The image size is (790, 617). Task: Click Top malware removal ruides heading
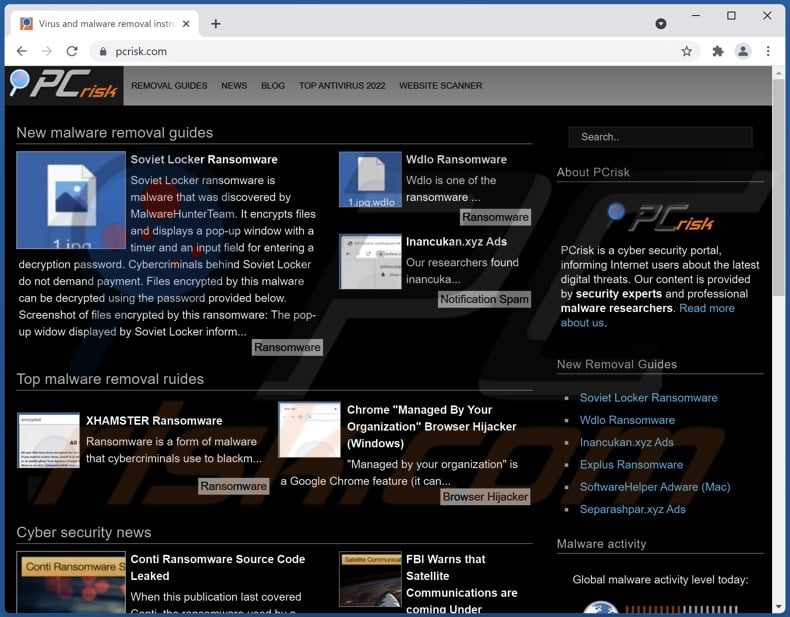(110, 379)
